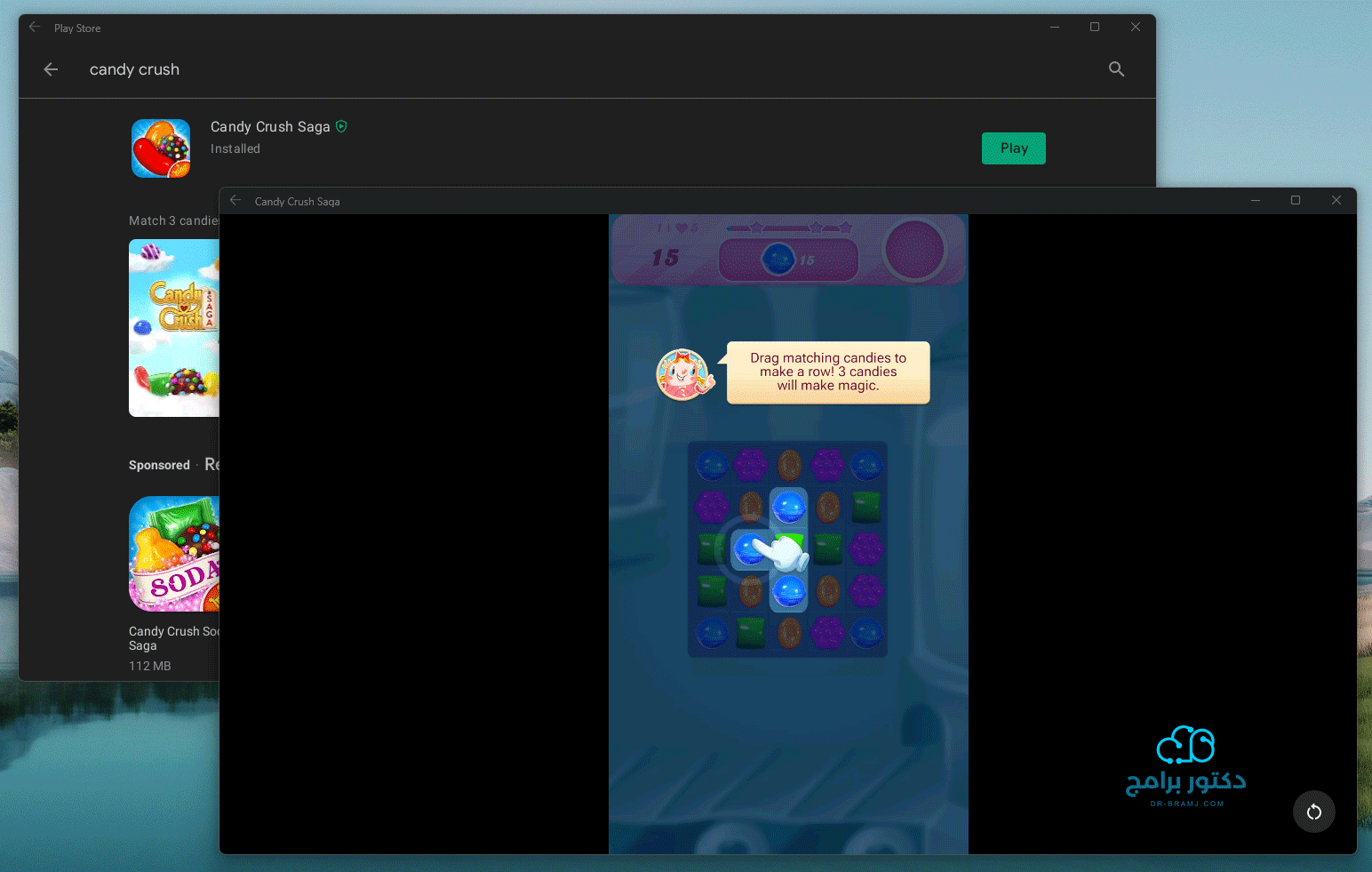Close the Play Store window
Viewport: 1372px width, 872px height.
click(1136, 28)
